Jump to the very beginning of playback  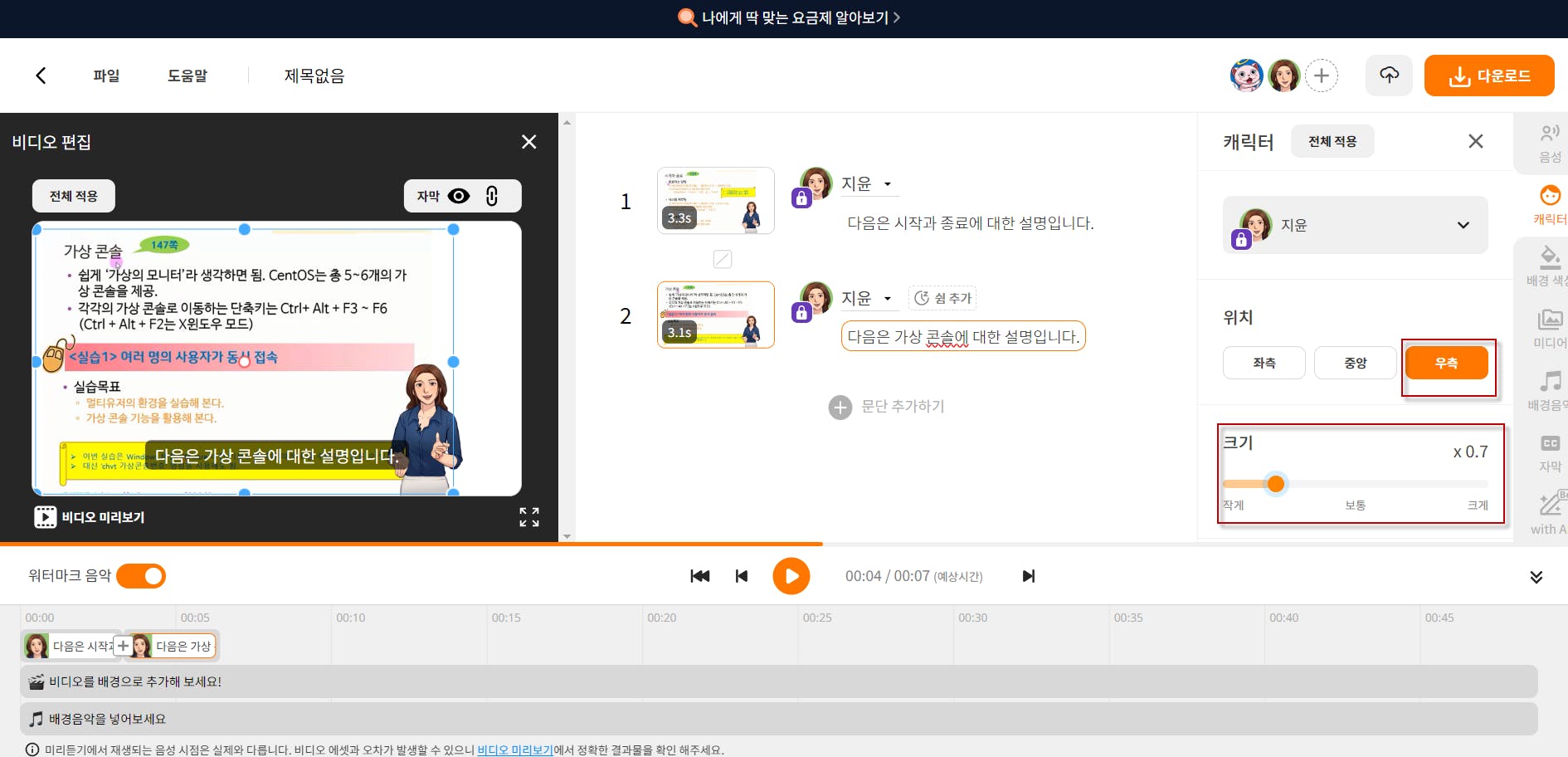[700, 576]
